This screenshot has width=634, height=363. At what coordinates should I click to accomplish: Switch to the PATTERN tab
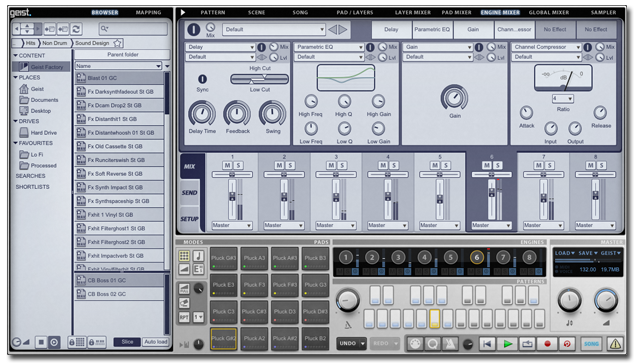(213, 13)
